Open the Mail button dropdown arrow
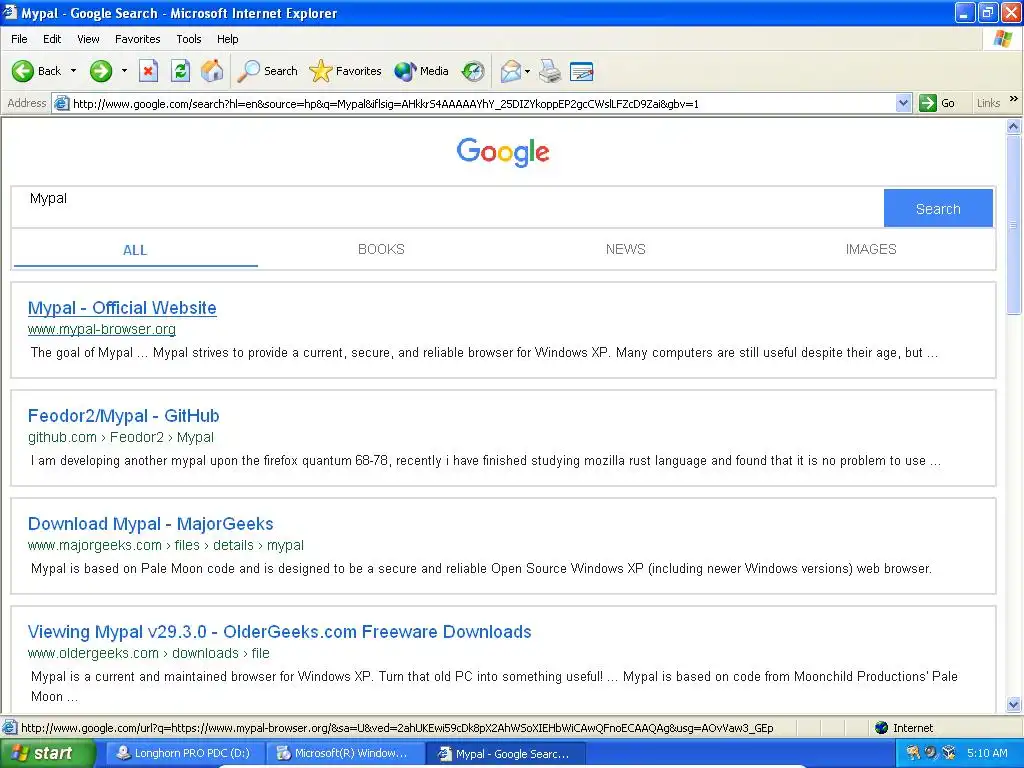This screenshot has height=768, width=1024. click(x=528, y=71)
